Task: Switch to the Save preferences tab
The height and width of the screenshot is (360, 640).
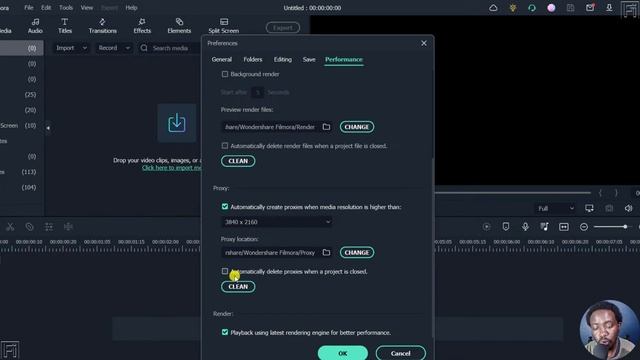Action: (309, 60)
